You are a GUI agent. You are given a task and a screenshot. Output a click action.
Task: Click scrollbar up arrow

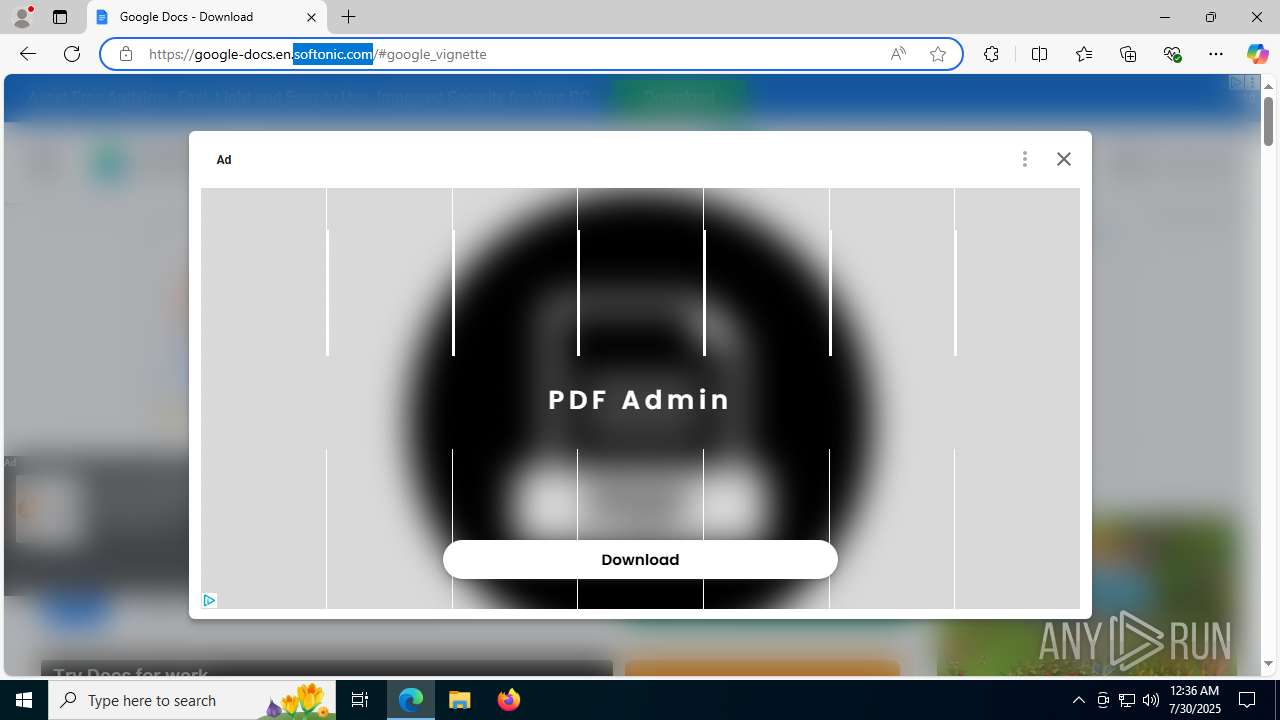point(1268,86)
